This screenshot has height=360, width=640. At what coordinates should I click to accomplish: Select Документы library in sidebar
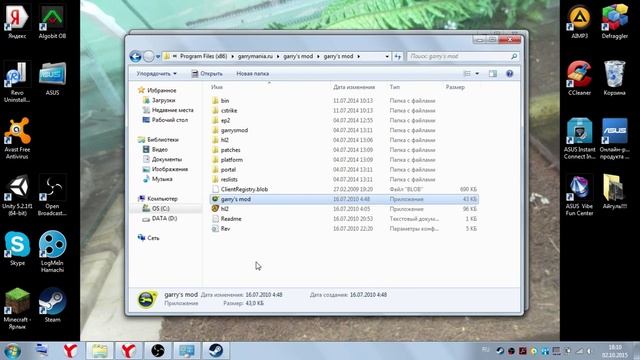point(162,159)
